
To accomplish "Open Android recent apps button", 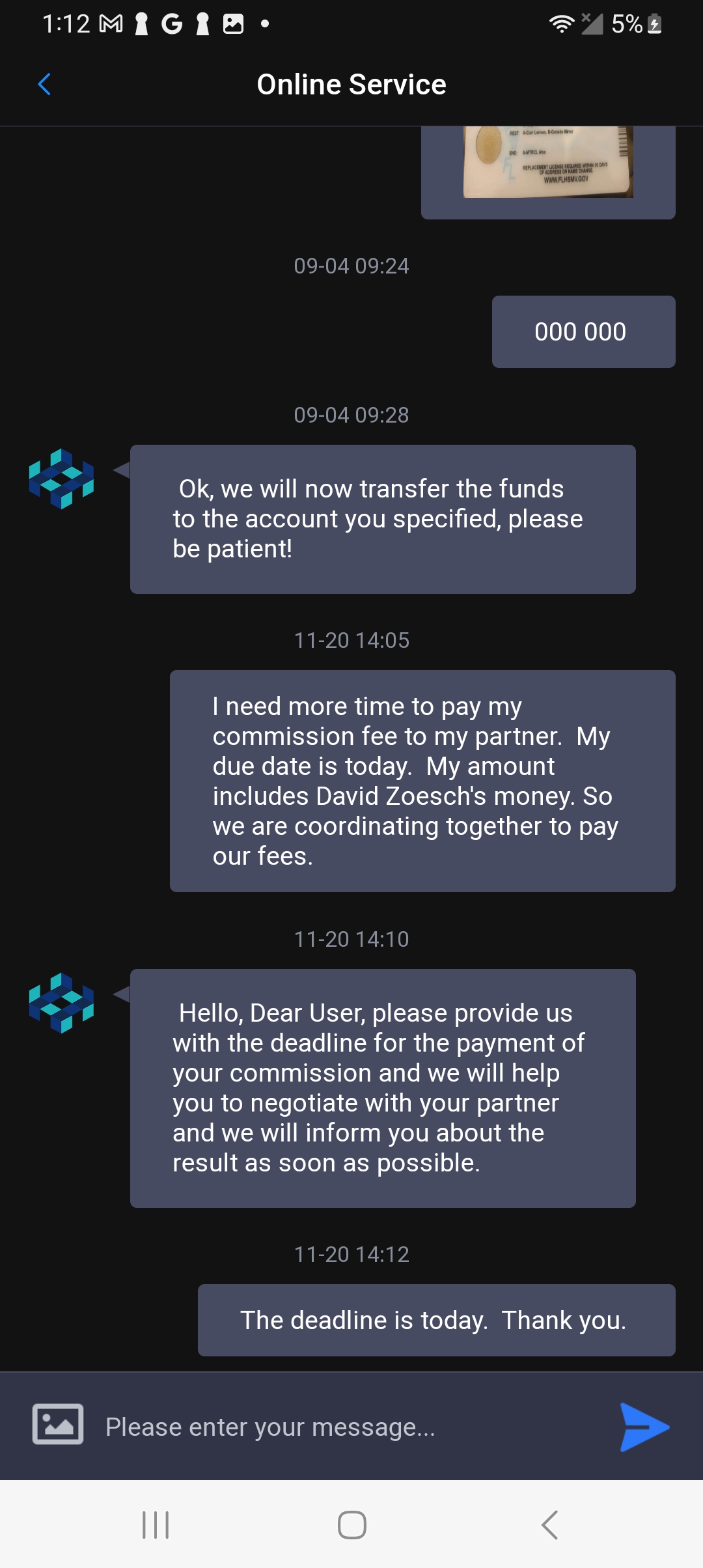I will pos(156,1524).
